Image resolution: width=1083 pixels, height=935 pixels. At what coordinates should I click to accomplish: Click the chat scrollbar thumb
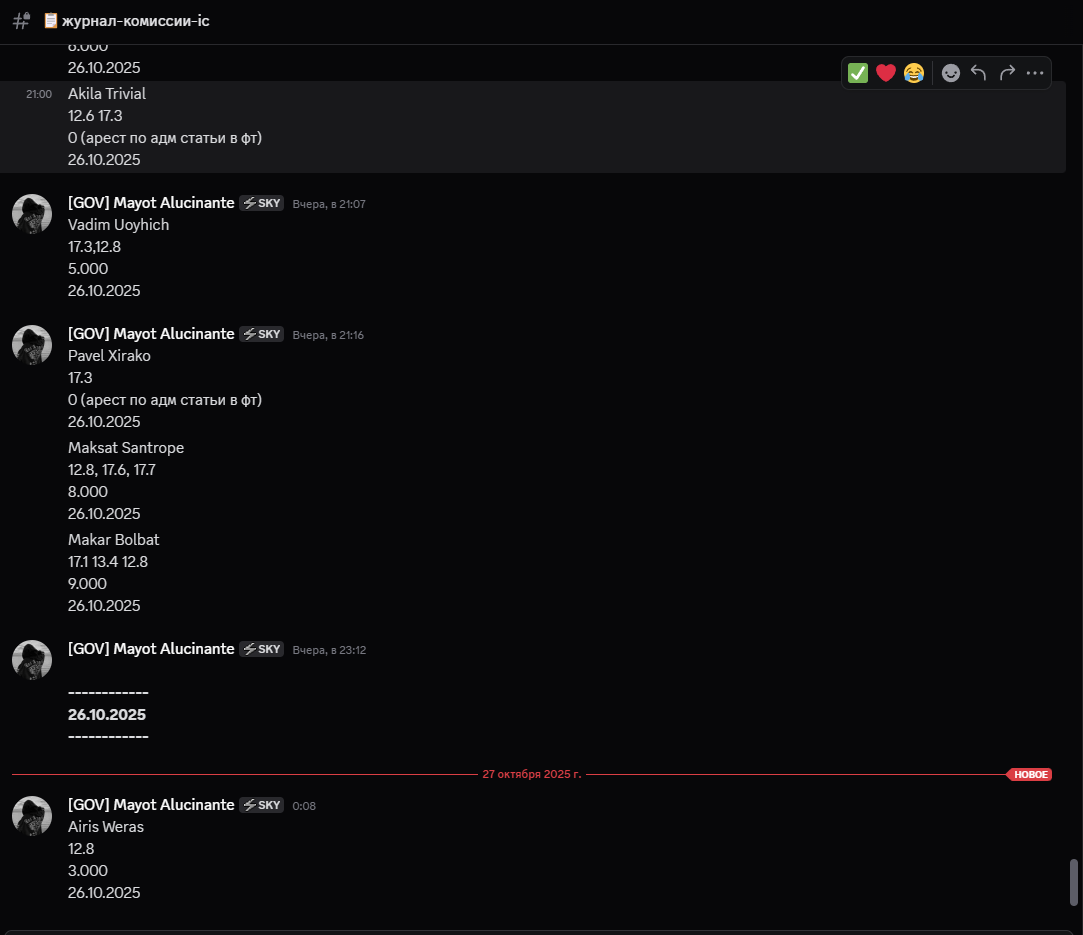[1075, 881]
